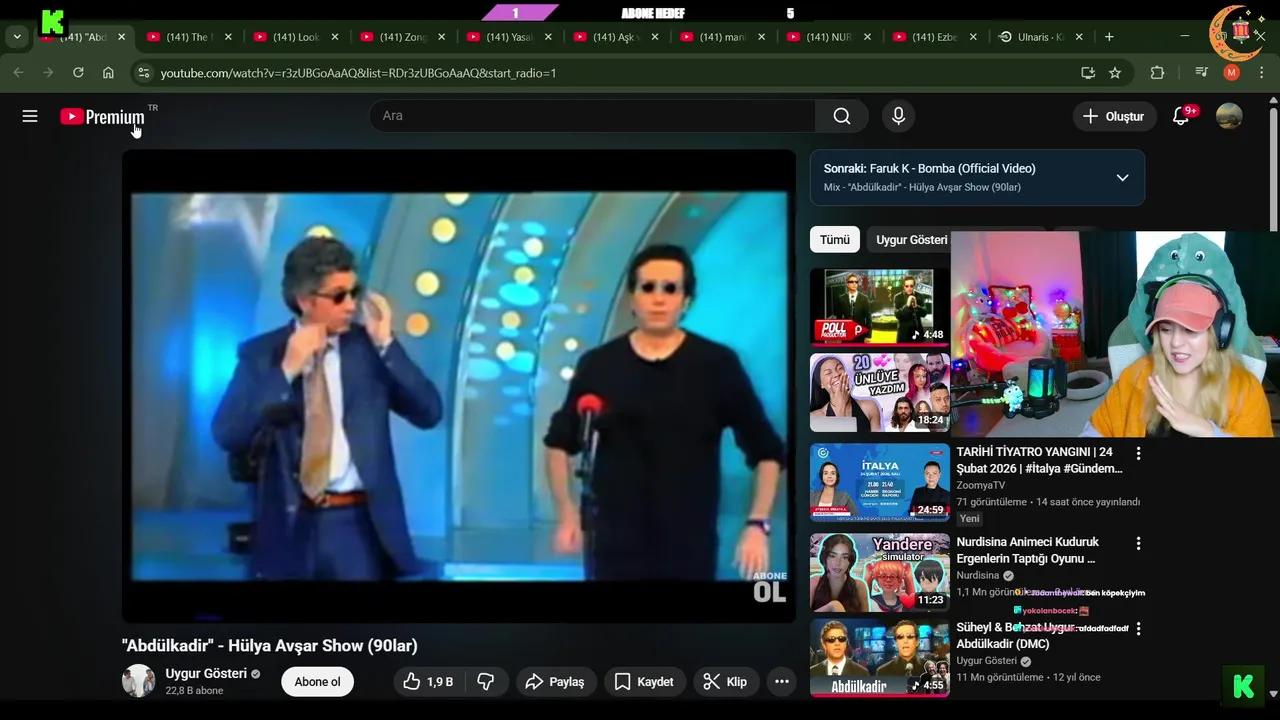Click the 'Abone OL' watermark in video
This screenshot has width=1280, height=720.
click(770, 586)
